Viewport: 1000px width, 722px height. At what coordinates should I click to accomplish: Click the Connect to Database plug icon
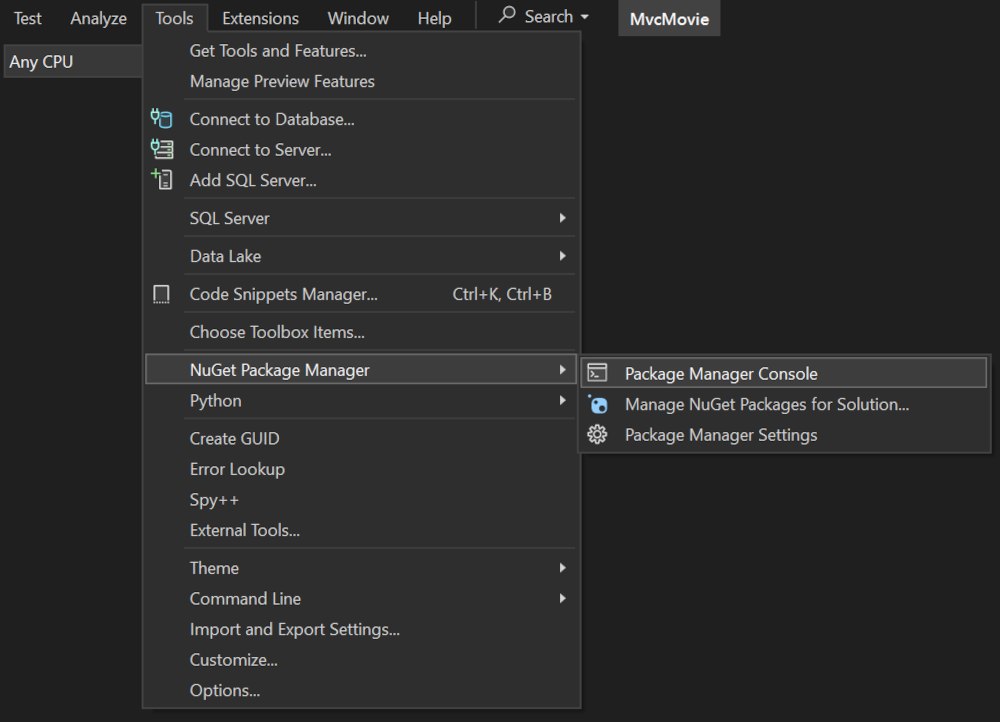pyautogui.click(x=161, y=119)
